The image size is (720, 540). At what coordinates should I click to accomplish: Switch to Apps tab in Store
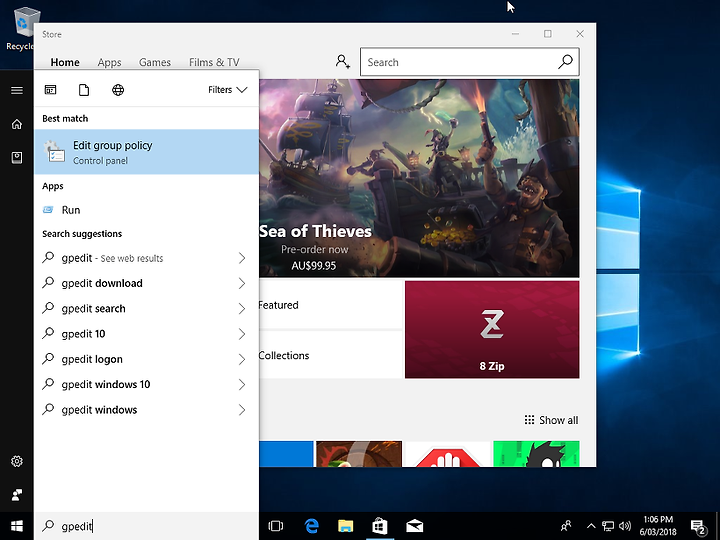point(109,62)
